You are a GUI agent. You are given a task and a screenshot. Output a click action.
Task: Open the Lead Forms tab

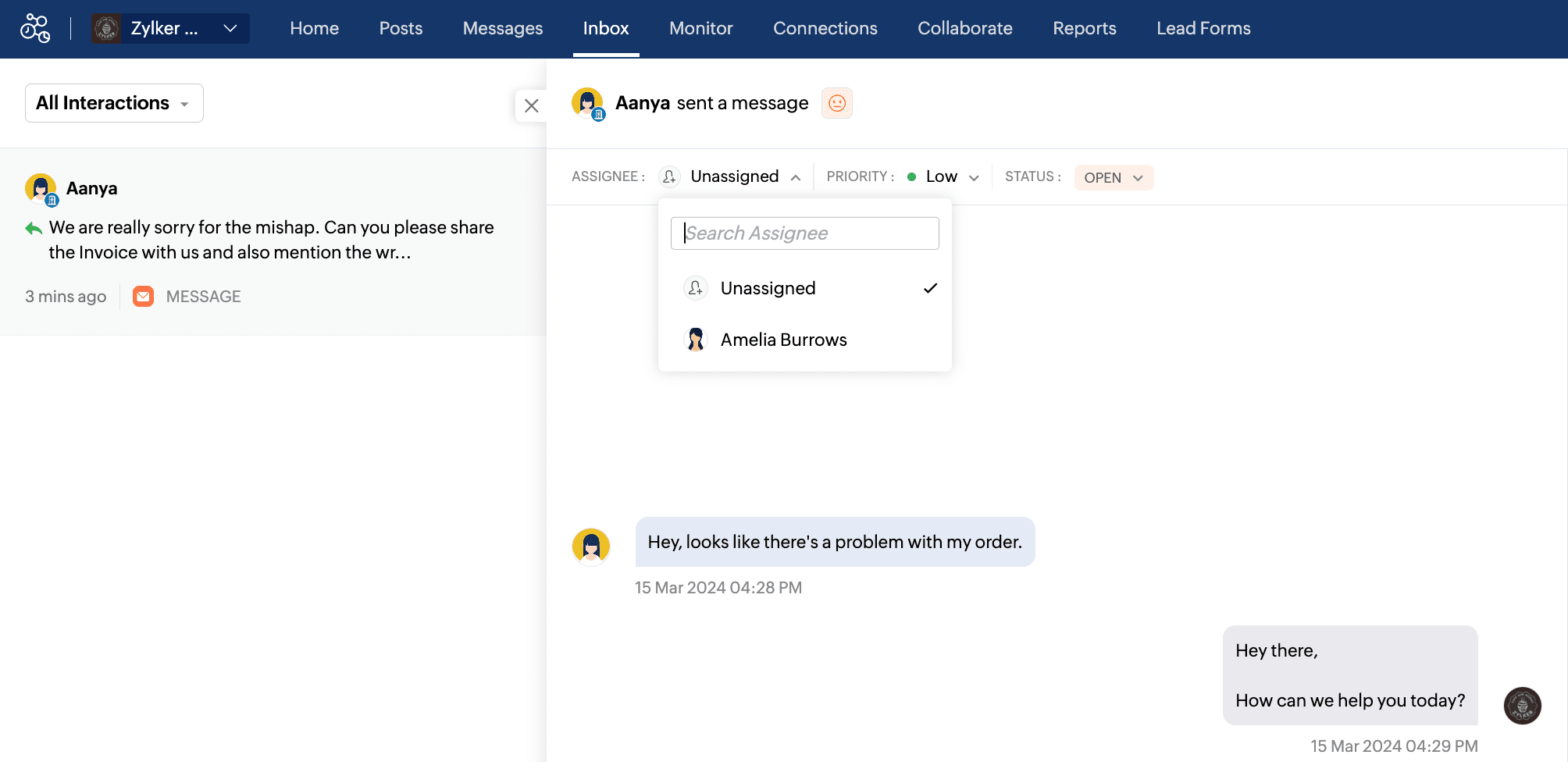coord(1203,28)
